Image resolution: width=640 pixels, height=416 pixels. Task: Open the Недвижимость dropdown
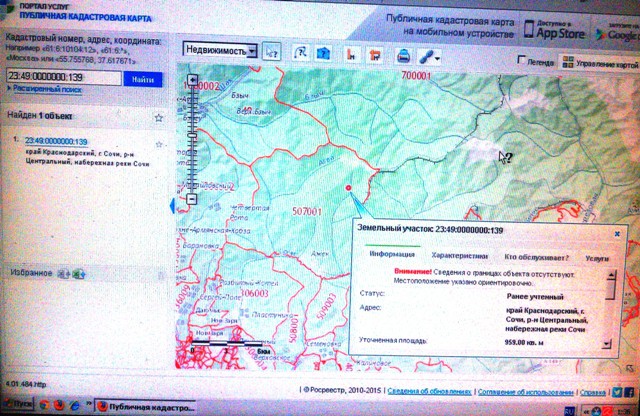coord(222,50)
